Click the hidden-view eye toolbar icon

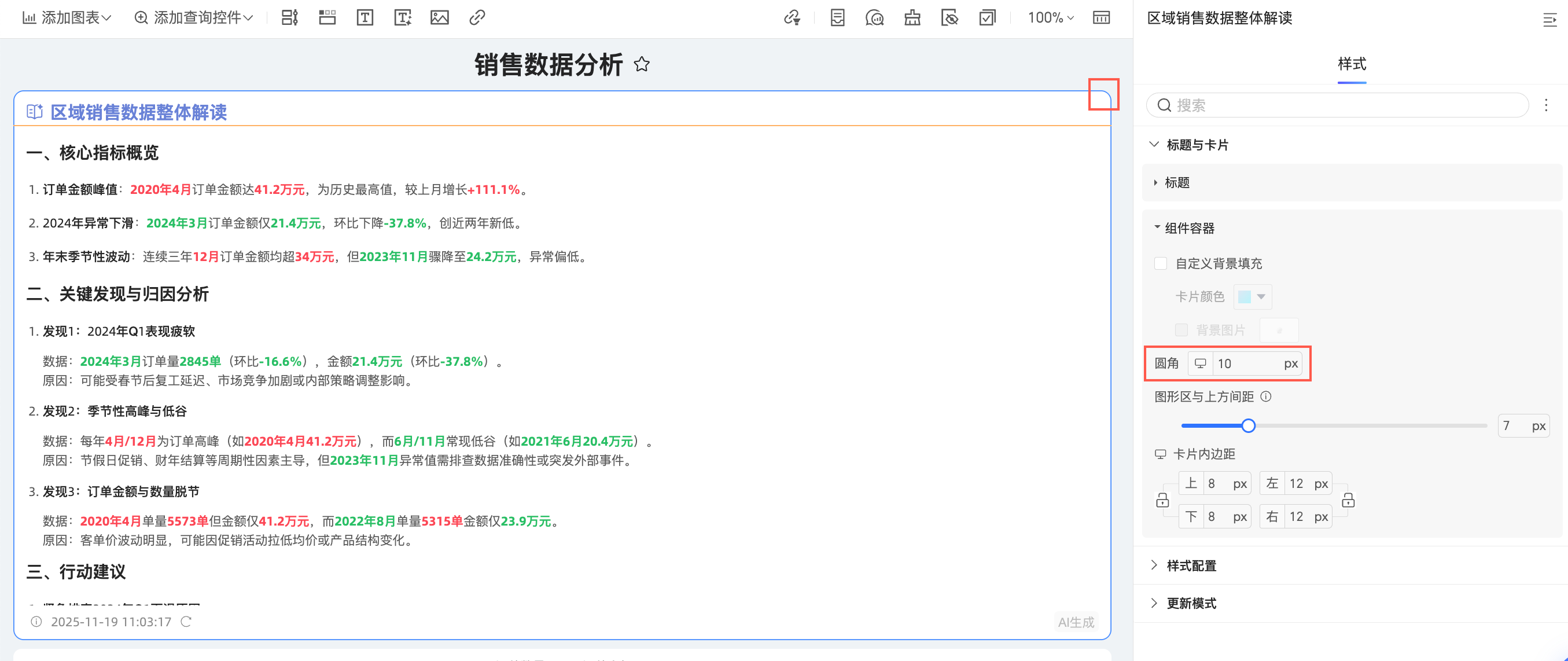pyautogui.click(x=949, y=17)
